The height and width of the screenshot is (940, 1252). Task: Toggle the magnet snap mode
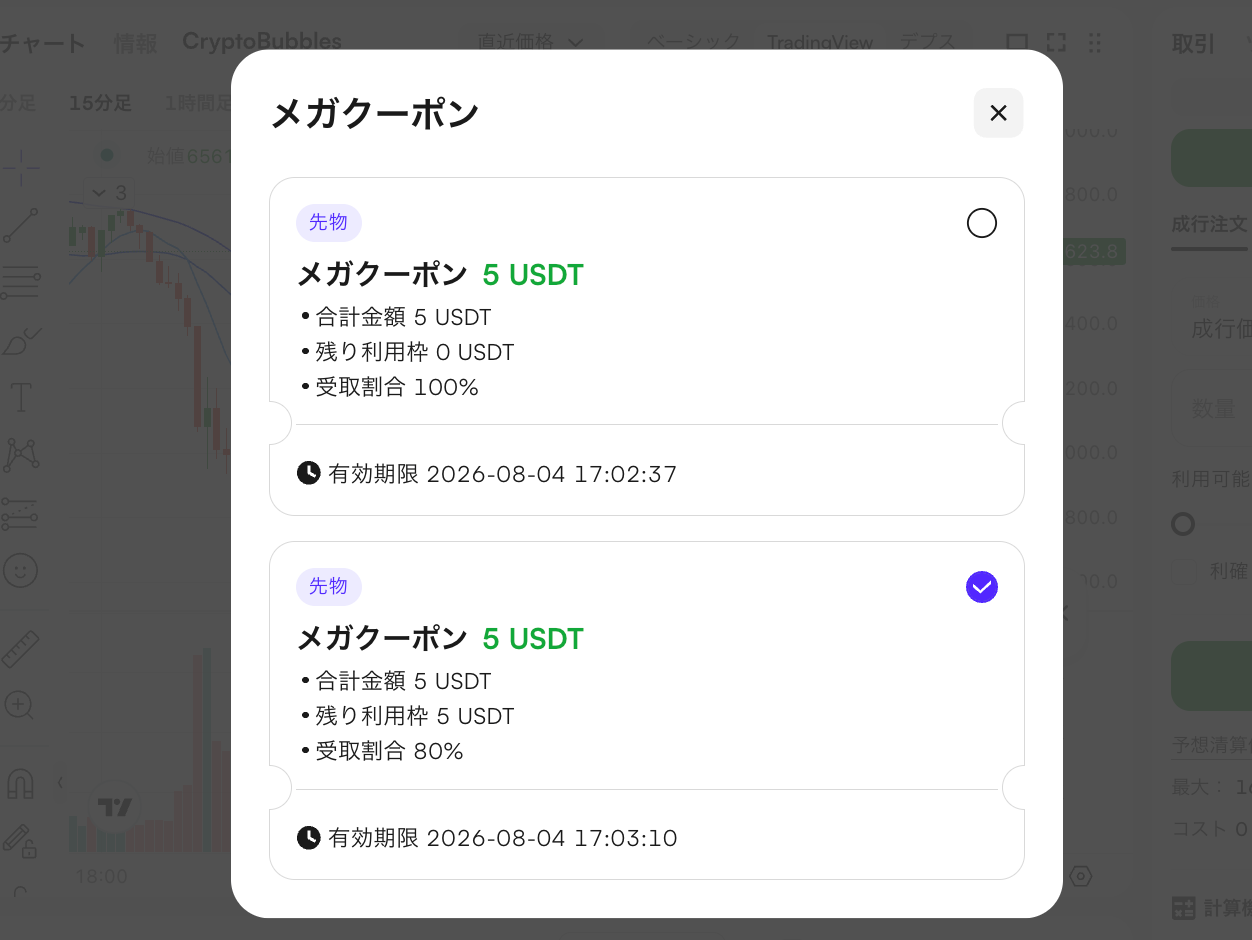pos(20,784)
